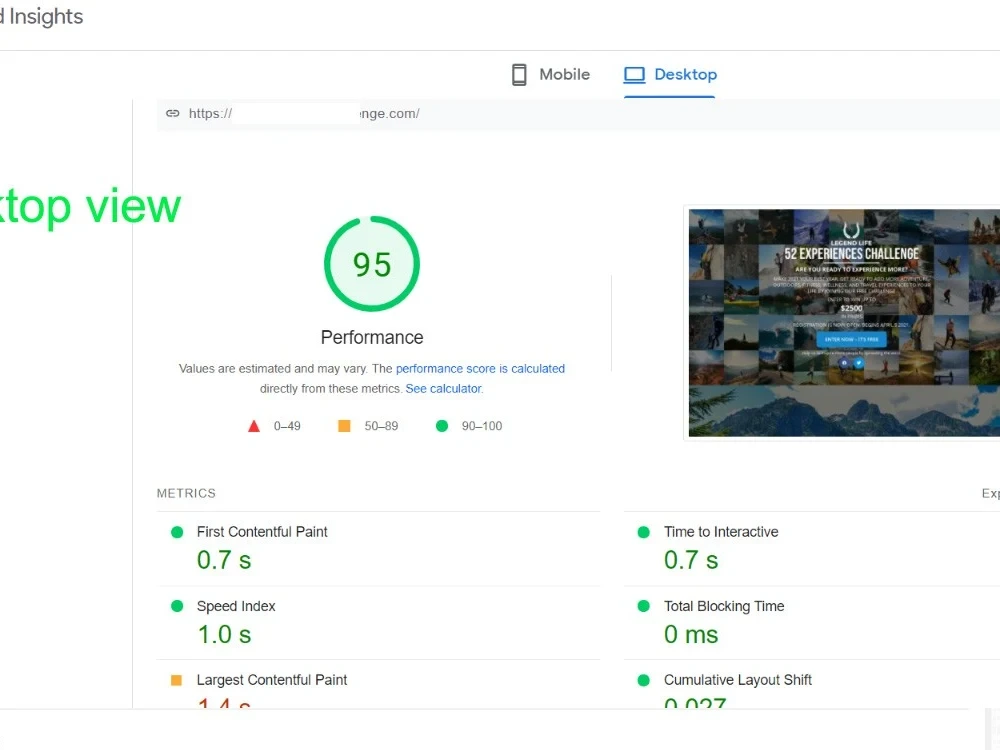Click the Total Blocking Time label
Viewport: 1000px width, 750px height.
click(724, 606)
